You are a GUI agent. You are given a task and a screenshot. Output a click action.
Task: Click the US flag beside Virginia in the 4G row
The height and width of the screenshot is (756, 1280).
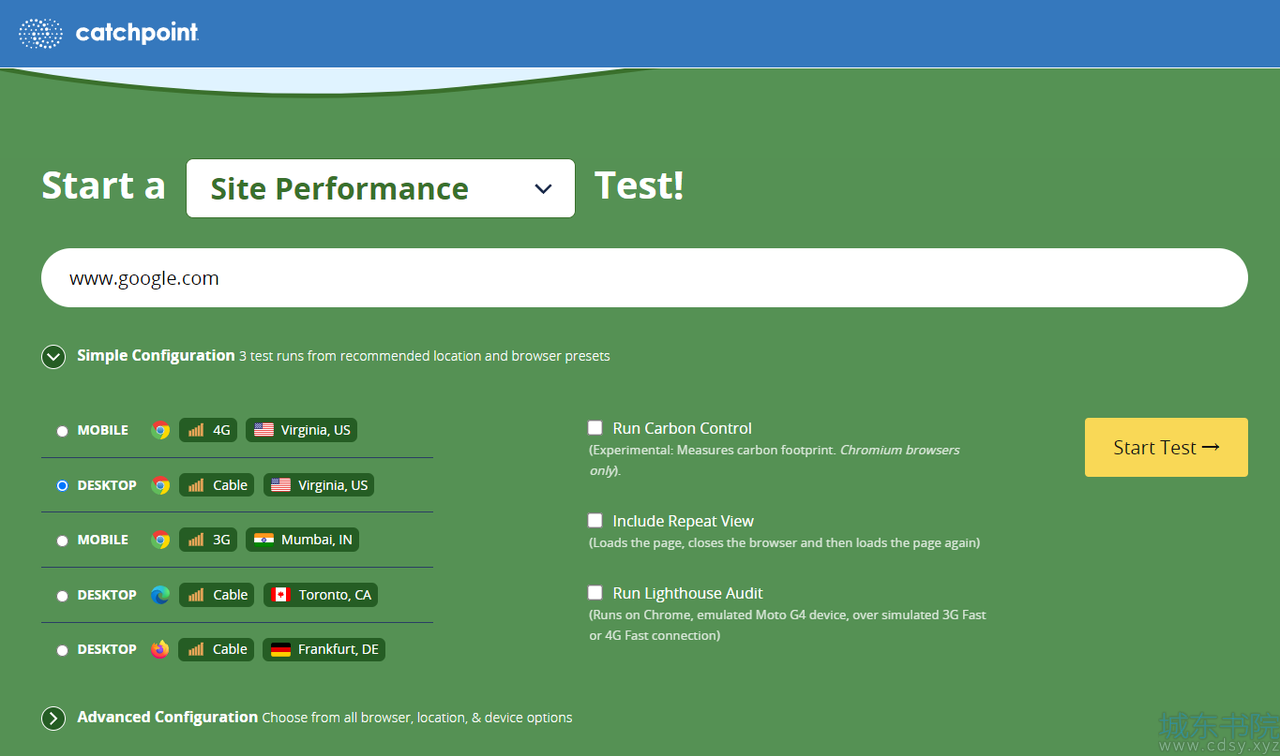(x=264, y=430)
